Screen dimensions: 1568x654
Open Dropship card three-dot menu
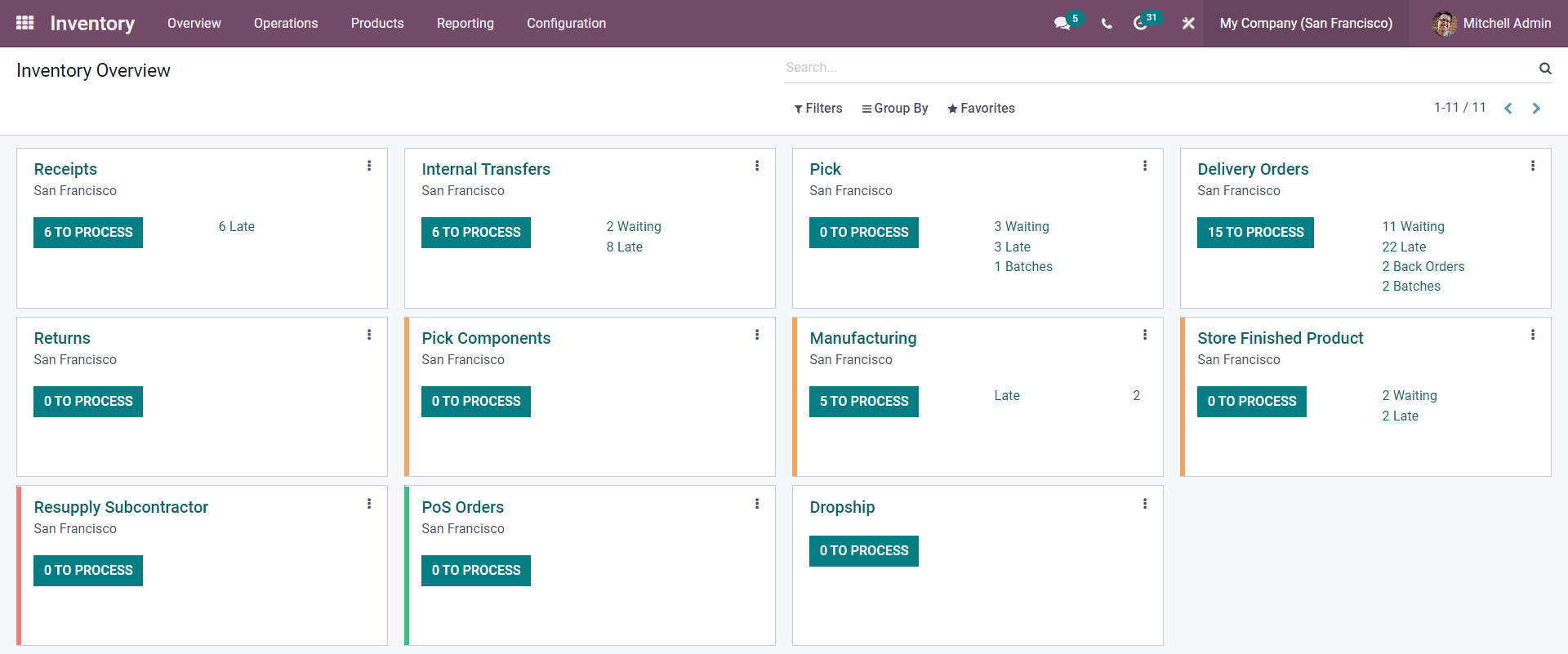(1145, 504)
